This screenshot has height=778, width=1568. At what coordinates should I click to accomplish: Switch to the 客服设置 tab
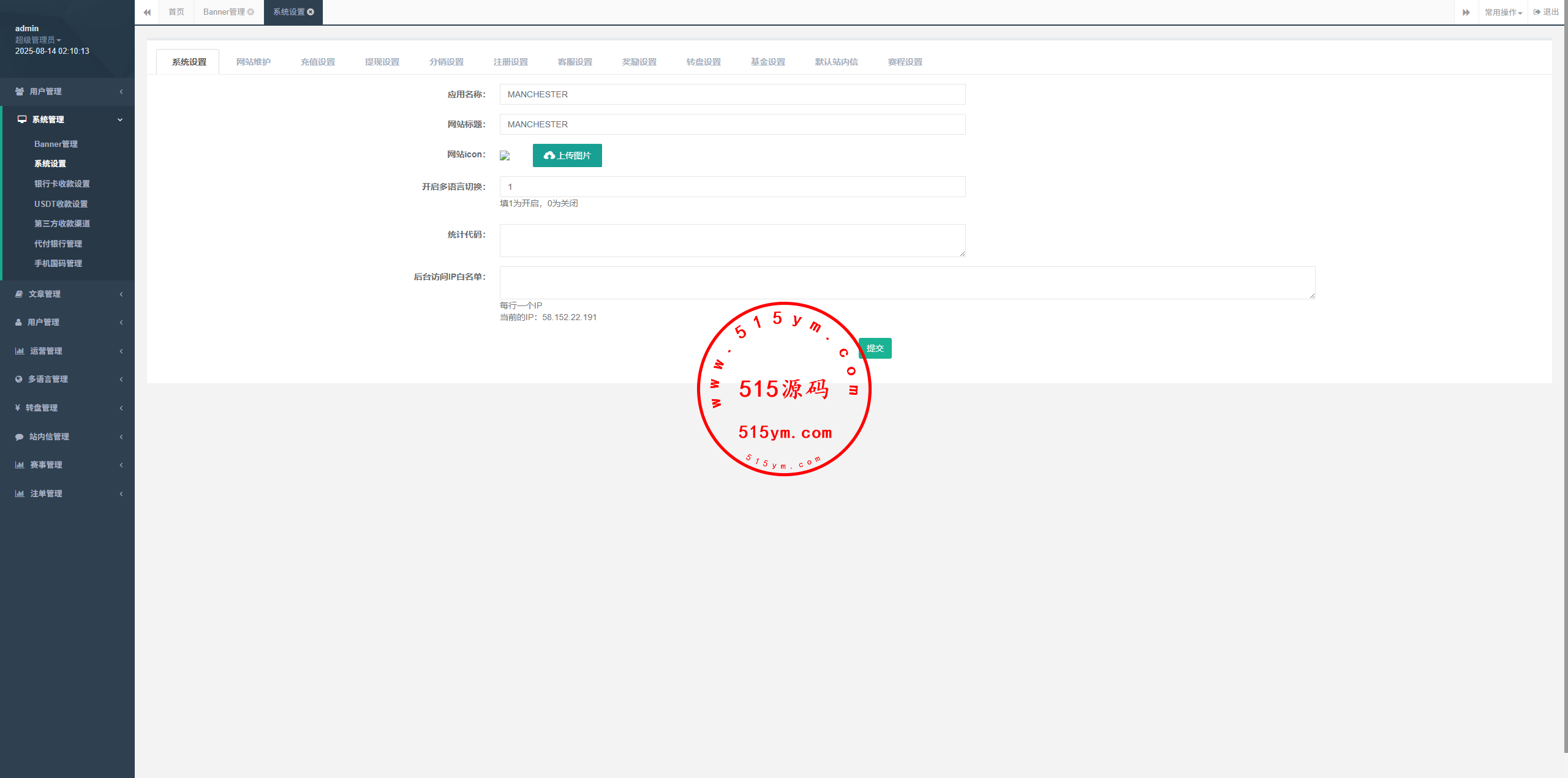pos(575,62)
